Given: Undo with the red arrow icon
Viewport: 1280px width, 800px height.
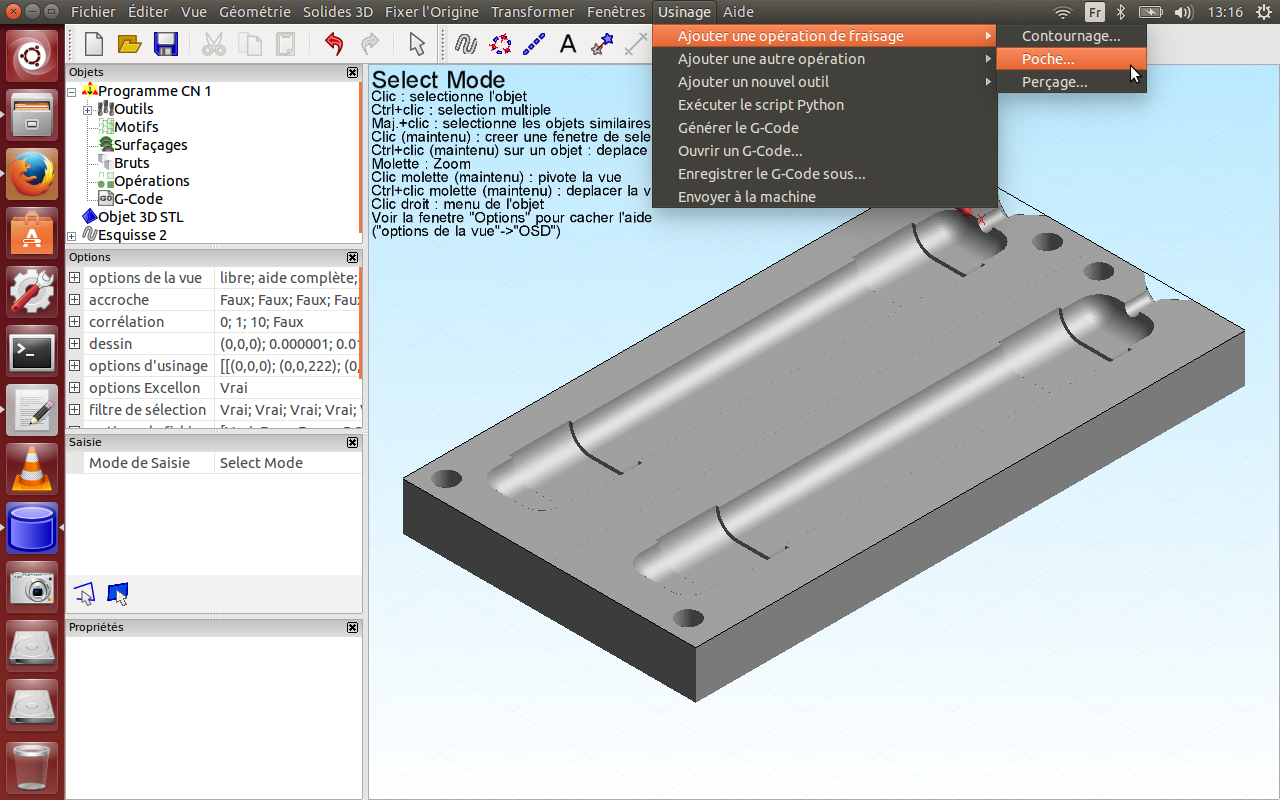Looking at the screenshot, I should 334,44.
